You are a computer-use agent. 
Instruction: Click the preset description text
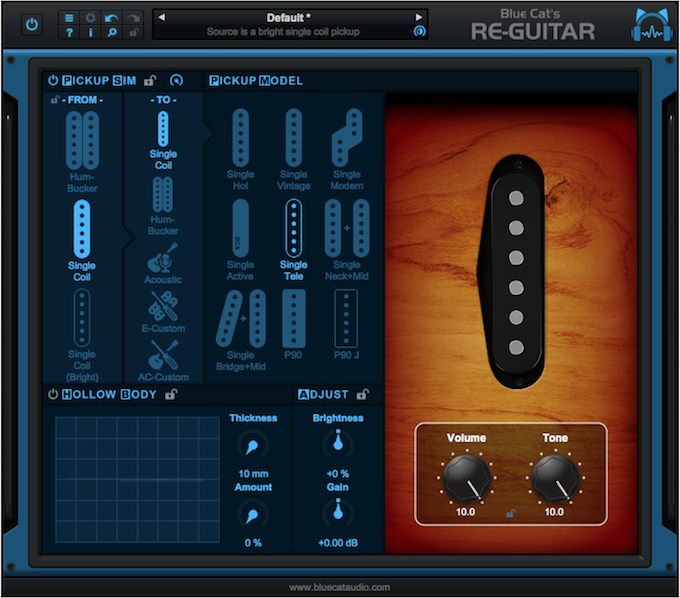click(283, 32)
